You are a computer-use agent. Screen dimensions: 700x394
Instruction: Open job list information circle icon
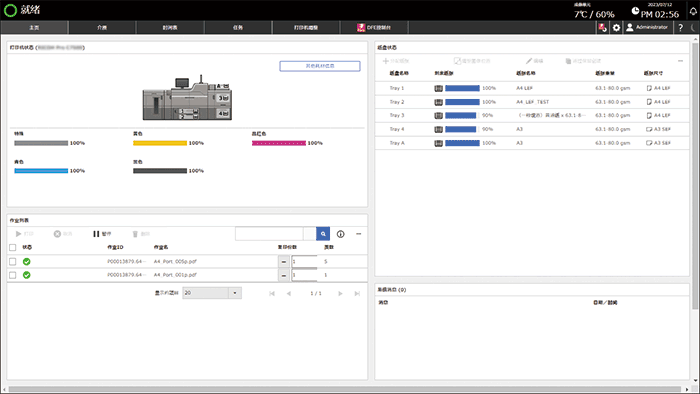341,234
